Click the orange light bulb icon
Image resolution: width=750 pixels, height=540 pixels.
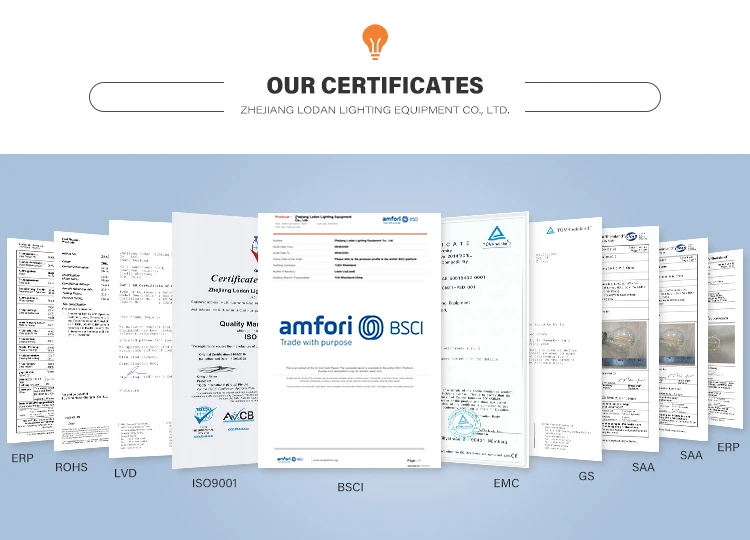375,42
